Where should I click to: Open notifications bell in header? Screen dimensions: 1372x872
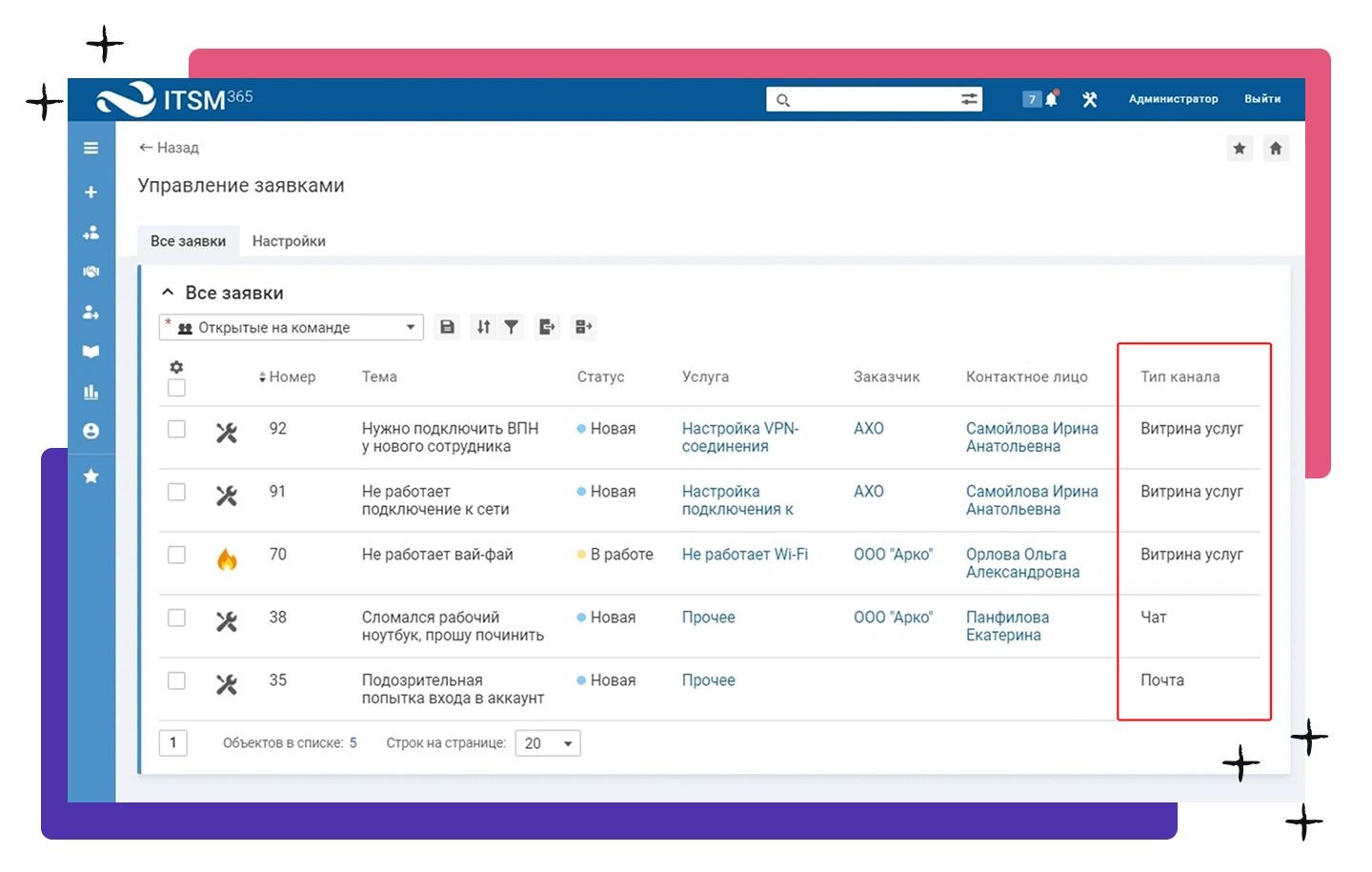pyautogui.click(x=1051, y=99)
